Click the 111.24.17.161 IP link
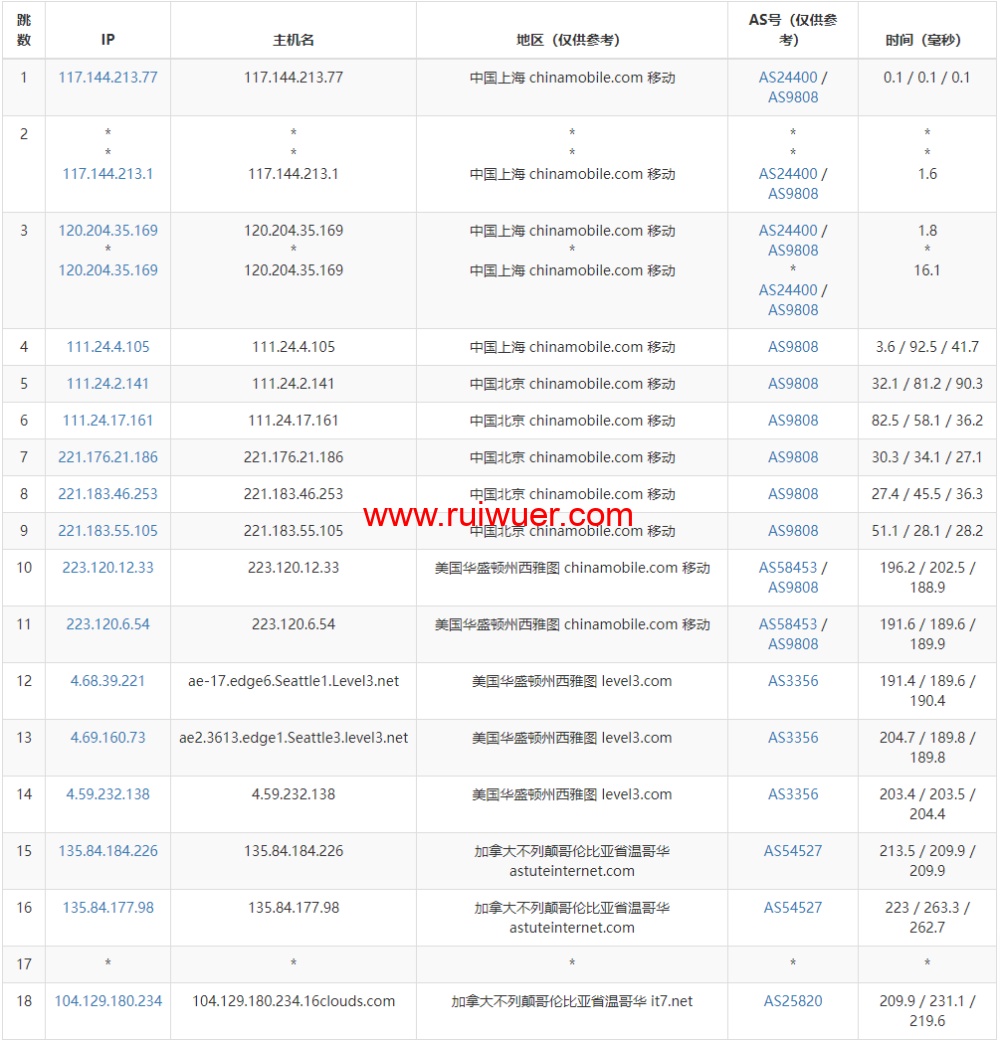 pos(108,421)
